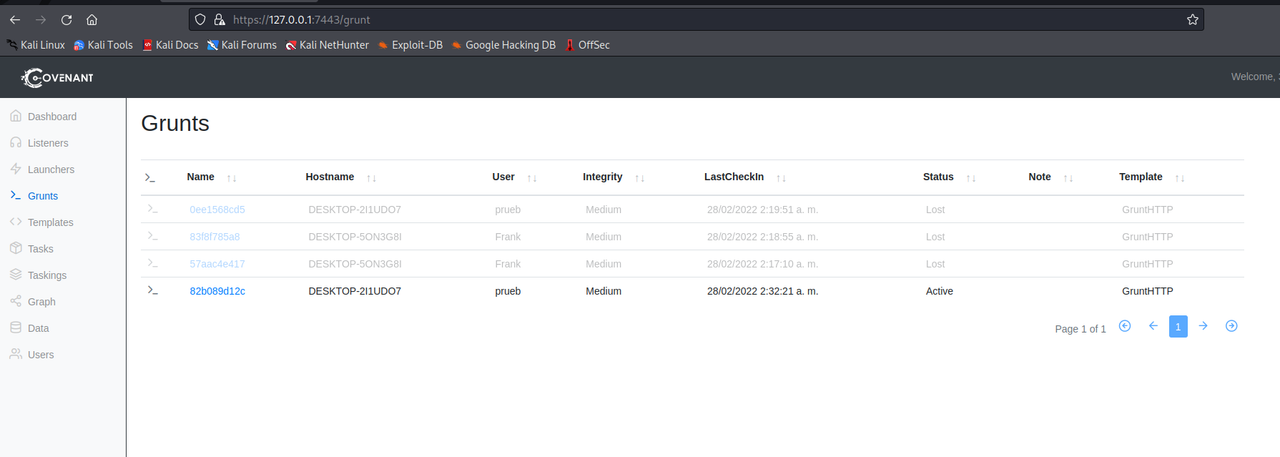The width and height of the screenshot is (1280, 457).
Task: Open the Taskings sidebar item
Action: coord(38,275)
